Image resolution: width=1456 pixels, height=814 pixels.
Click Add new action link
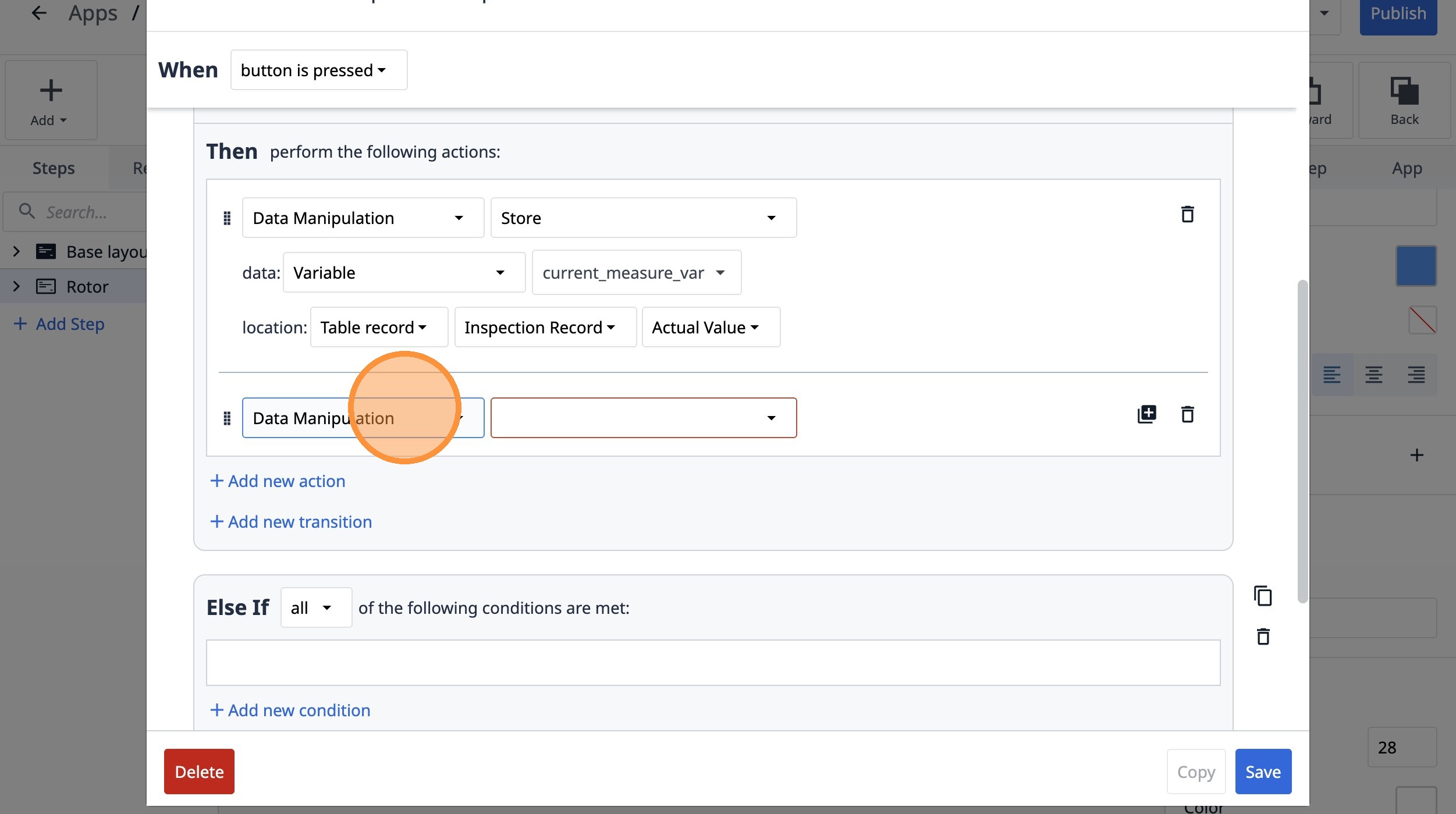click(x=278, y=481)
